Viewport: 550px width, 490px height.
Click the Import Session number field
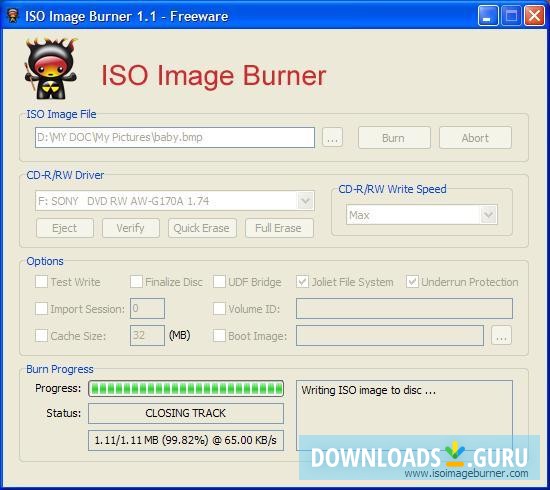coord(147,309)
